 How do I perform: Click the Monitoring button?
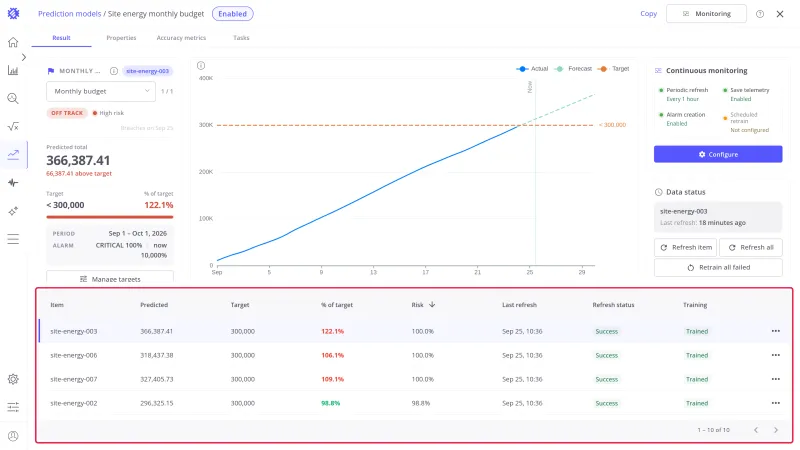706,14
